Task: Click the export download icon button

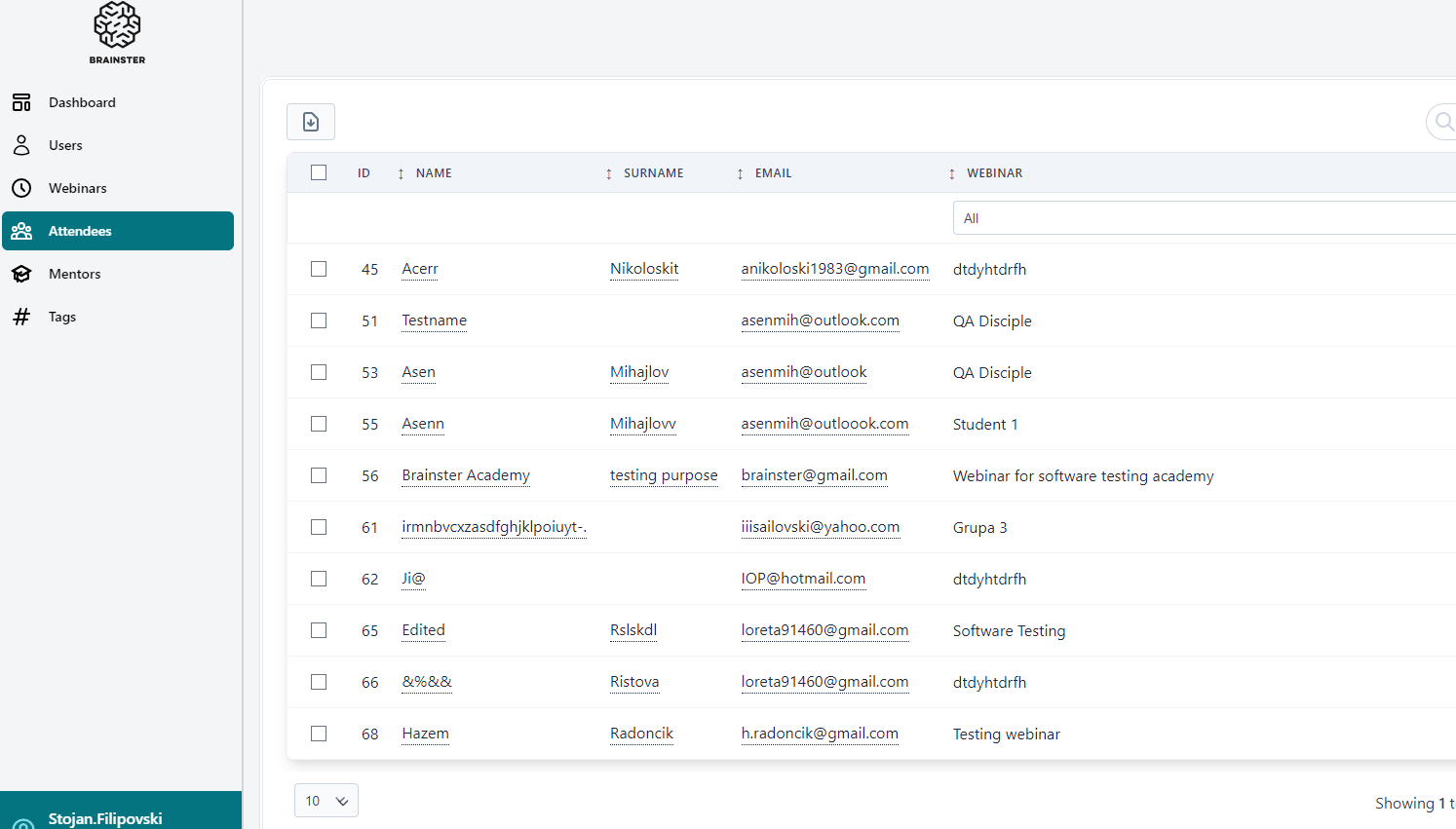Action: coord(311,122)
